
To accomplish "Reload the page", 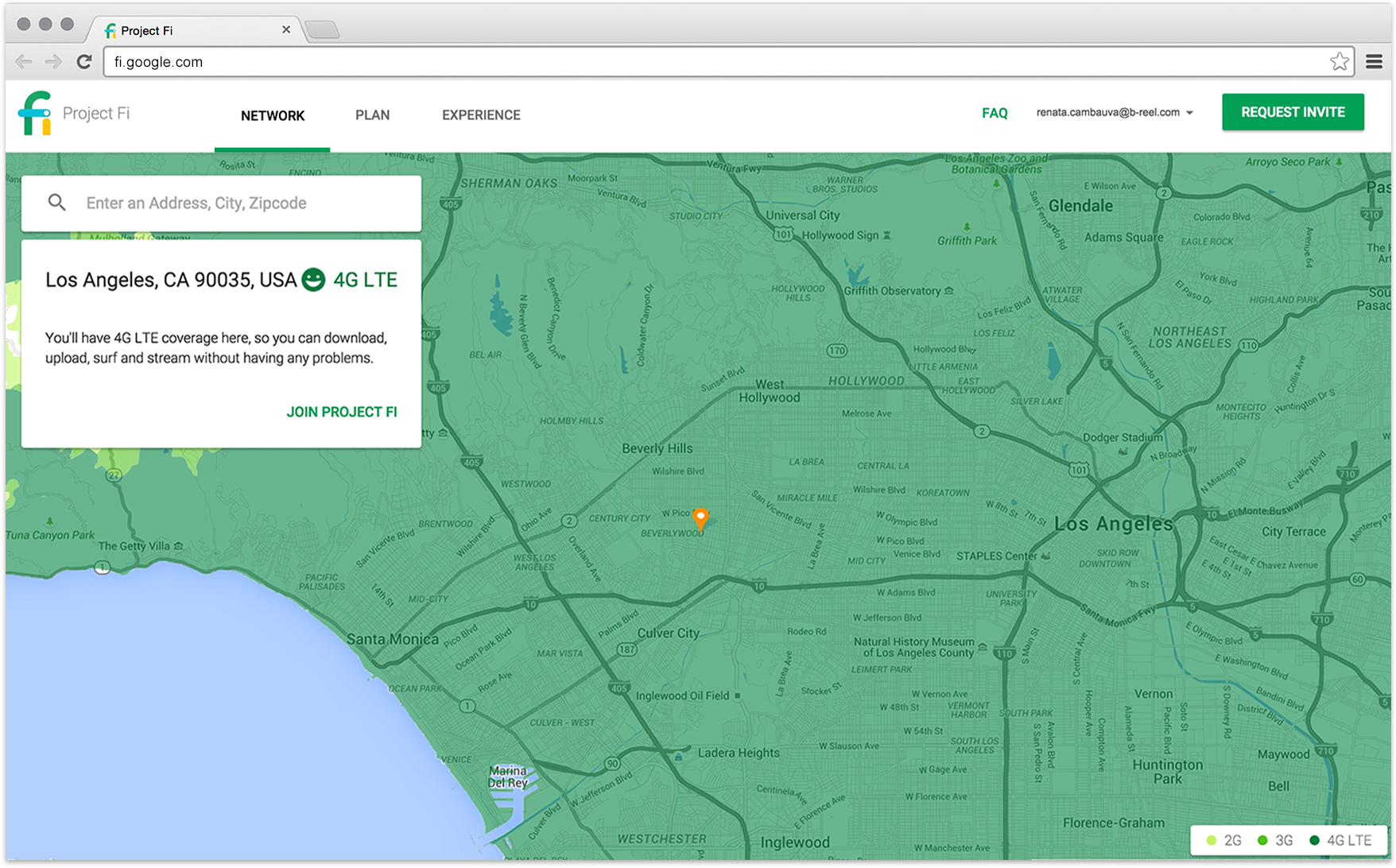I will click(84, 62).
